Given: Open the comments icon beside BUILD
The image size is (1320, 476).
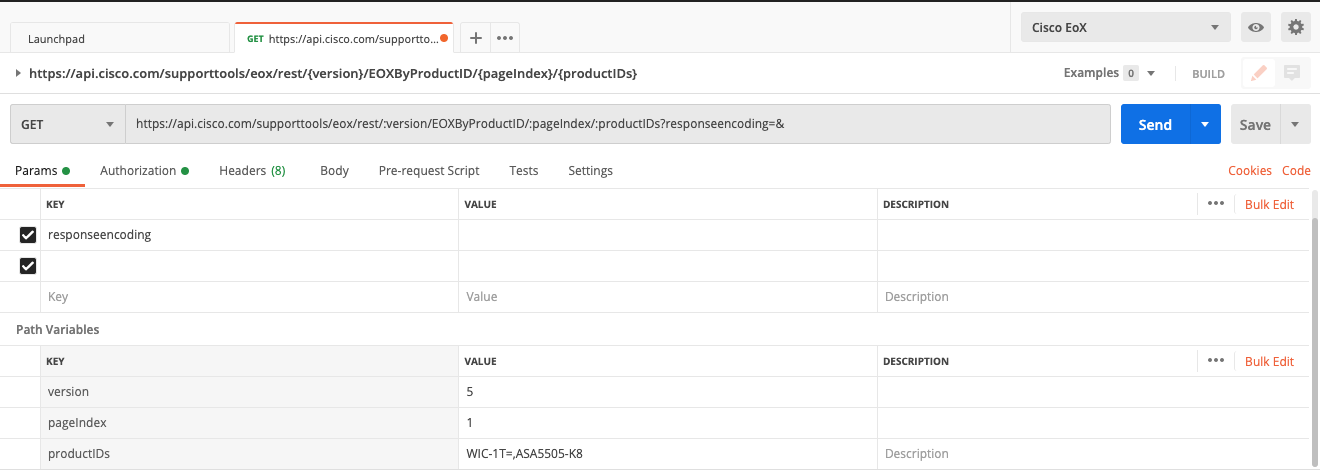Looking at the screenshot, I should (x=1292, y=73).
